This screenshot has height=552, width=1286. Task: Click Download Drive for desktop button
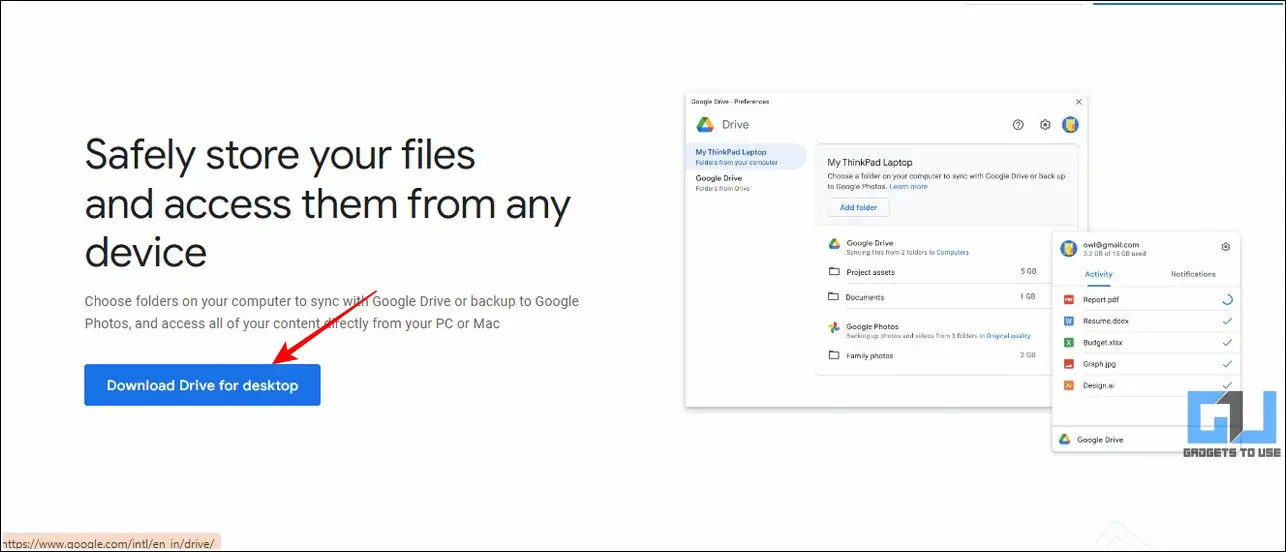coord(202,385)
